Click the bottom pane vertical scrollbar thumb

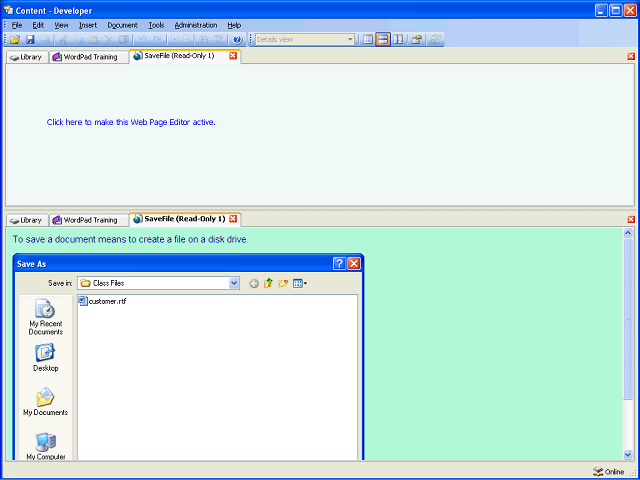pyautogui.click(x=628, y=319)
